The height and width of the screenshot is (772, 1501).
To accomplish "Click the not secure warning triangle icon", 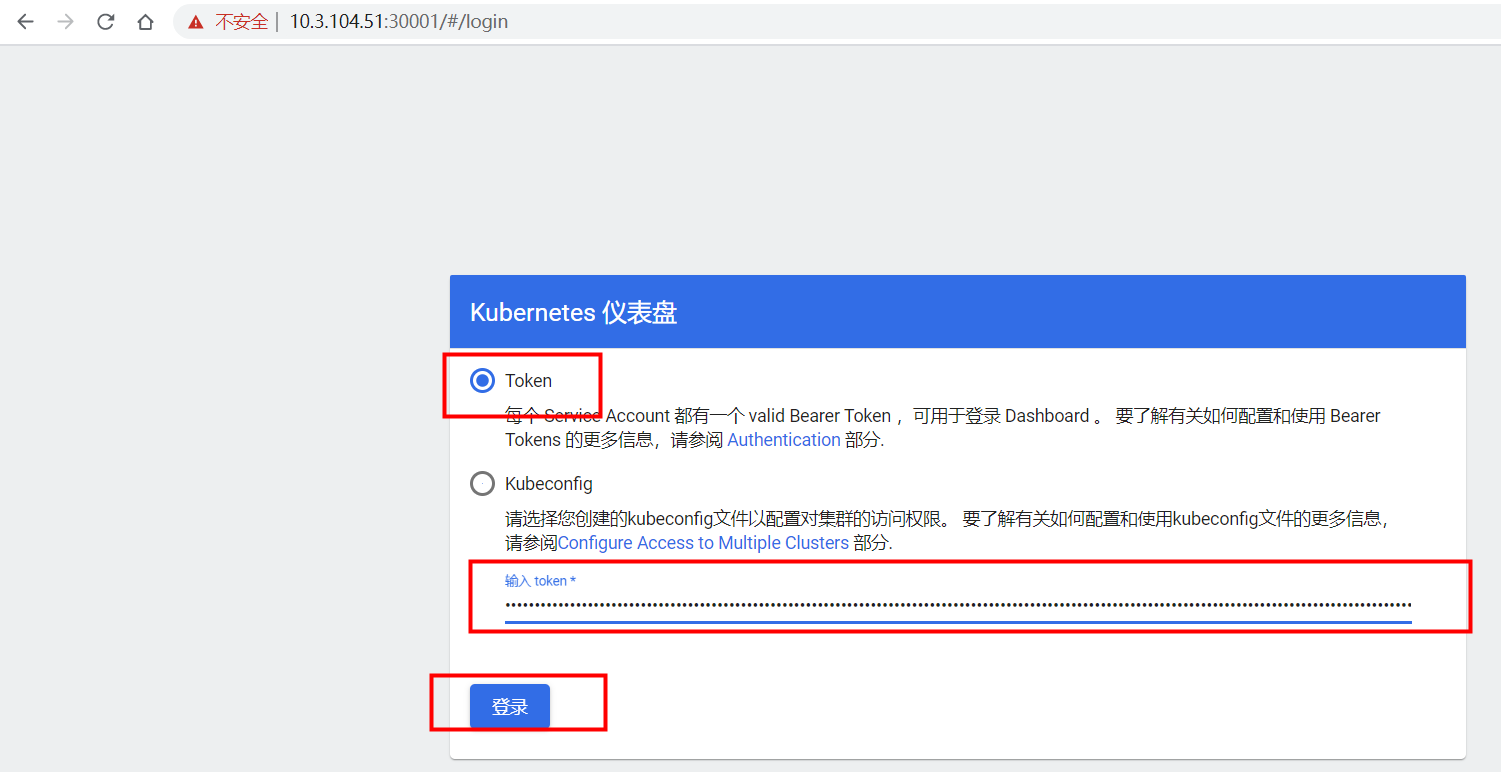I will pos(196,22).
